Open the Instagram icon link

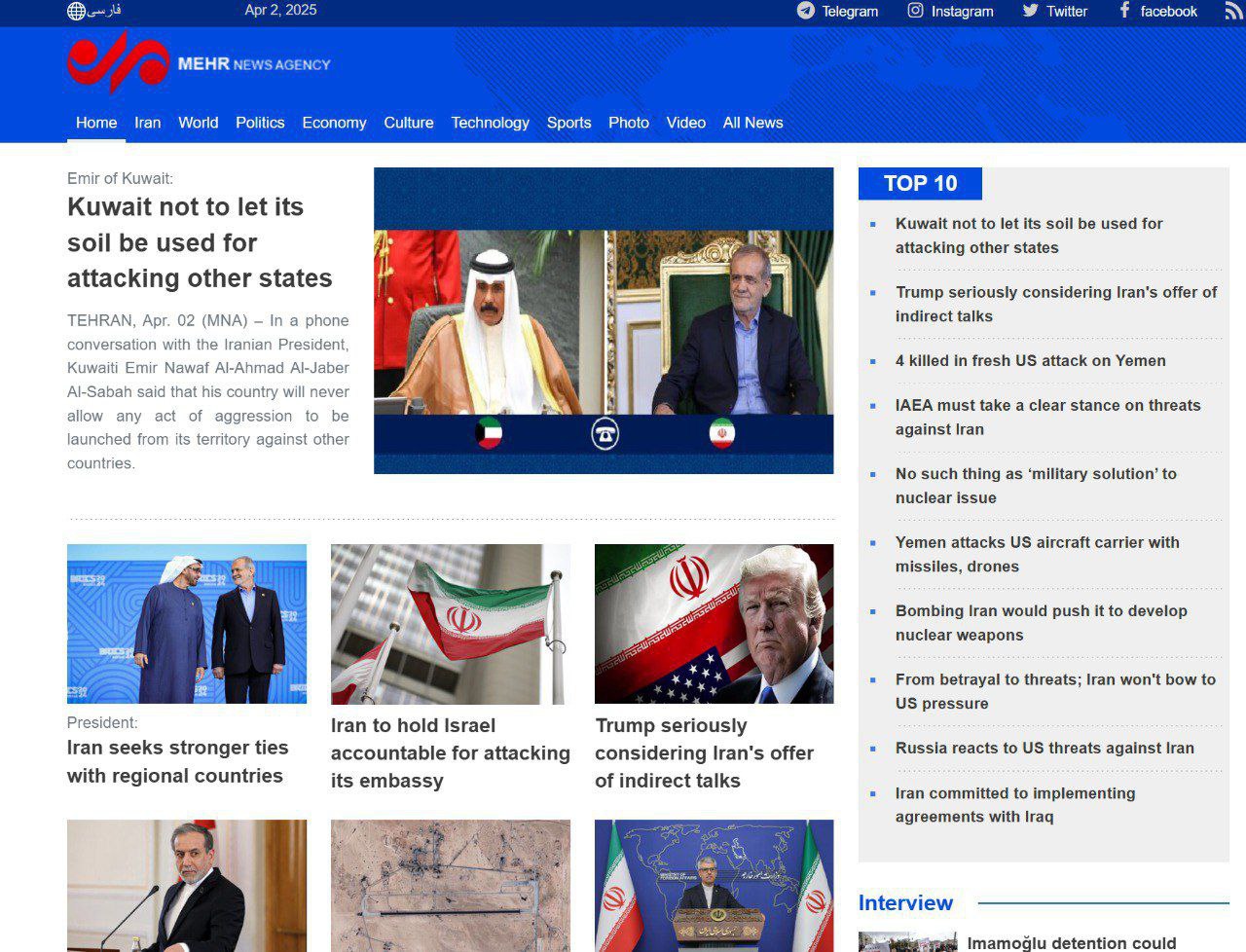tap(915, 11)
